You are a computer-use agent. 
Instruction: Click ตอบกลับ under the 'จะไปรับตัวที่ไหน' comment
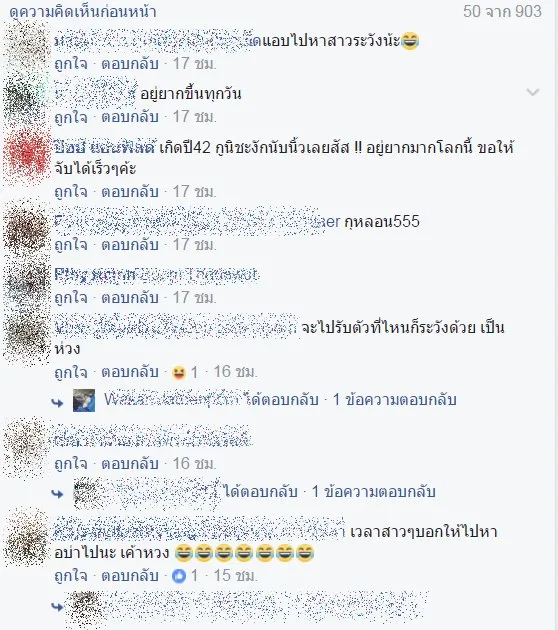(130, 372)
